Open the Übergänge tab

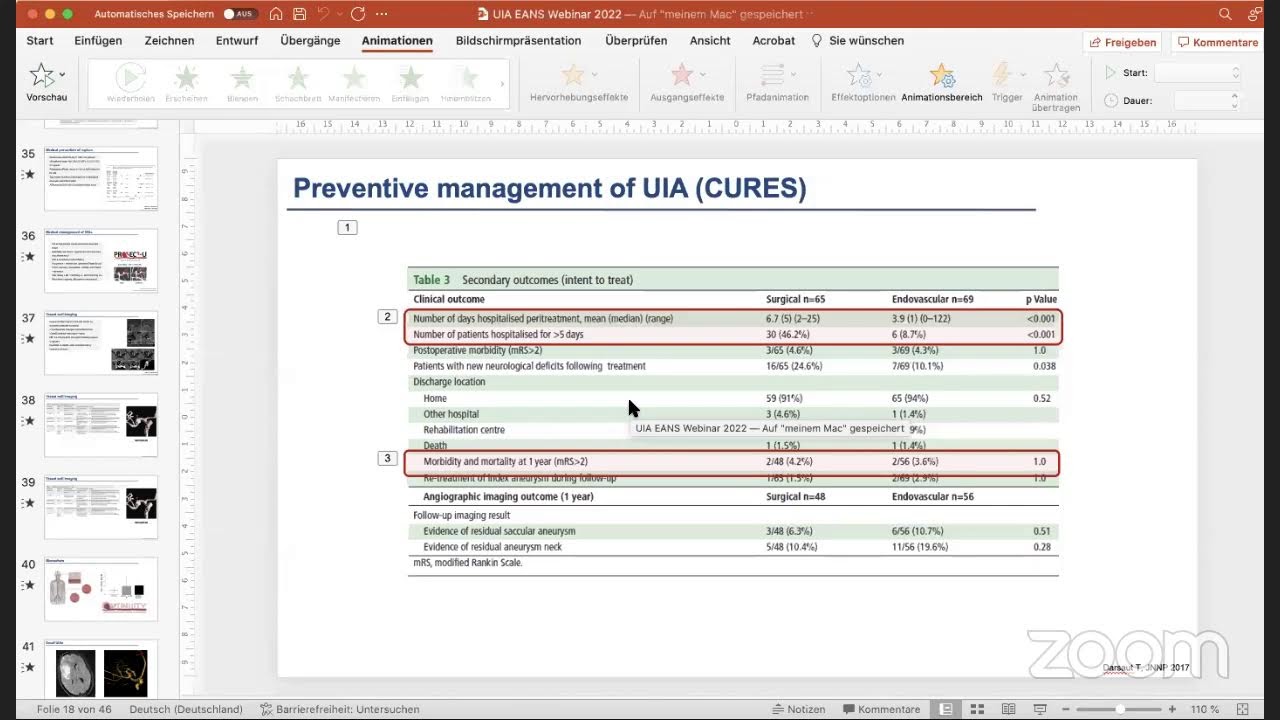[310, 41]
